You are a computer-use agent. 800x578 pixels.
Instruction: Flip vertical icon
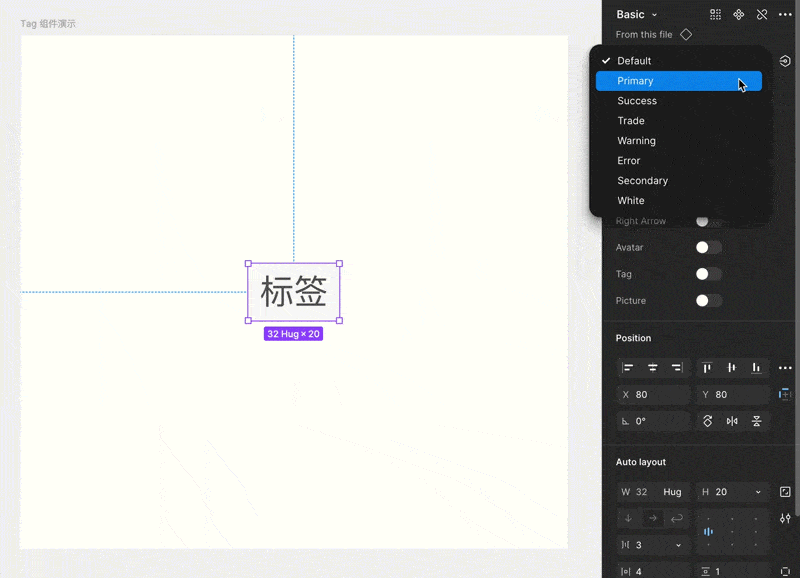[x=757, y=421]
